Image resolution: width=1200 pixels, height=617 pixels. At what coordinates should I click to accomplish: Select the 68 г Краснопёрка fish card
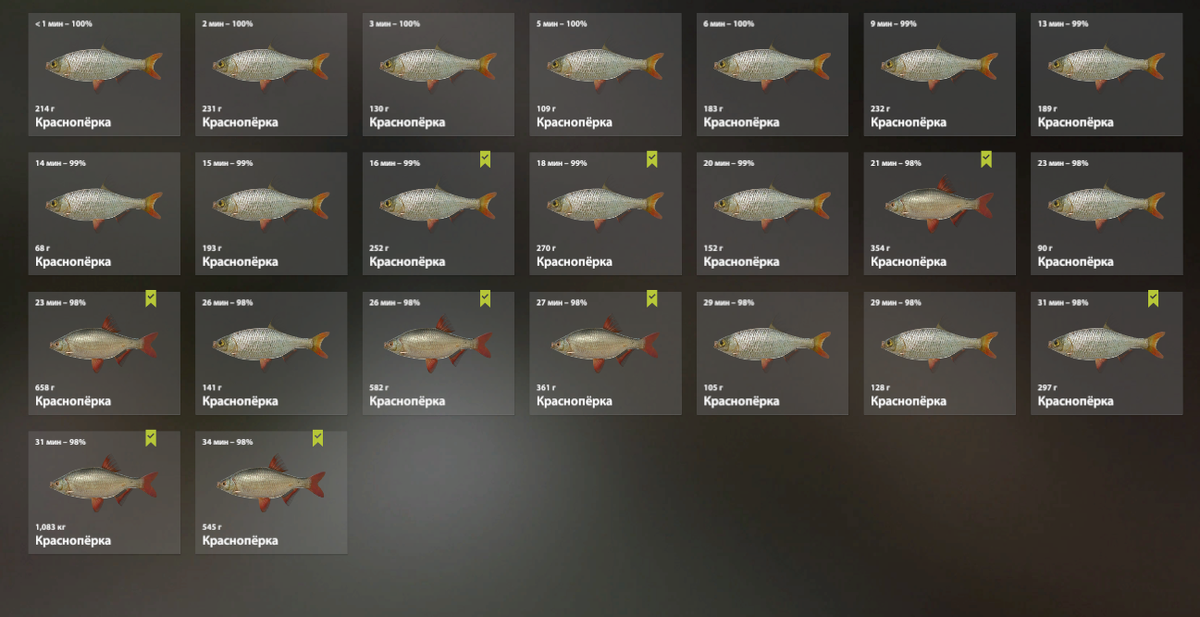[104, 213]
